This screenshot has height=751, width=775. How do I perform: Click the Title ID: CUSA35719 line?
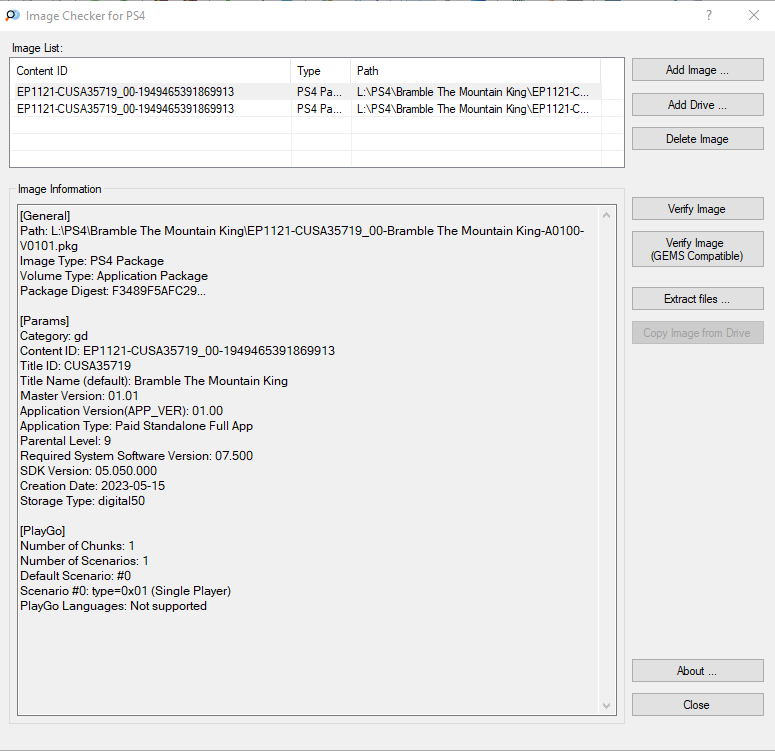click(76, 366)
